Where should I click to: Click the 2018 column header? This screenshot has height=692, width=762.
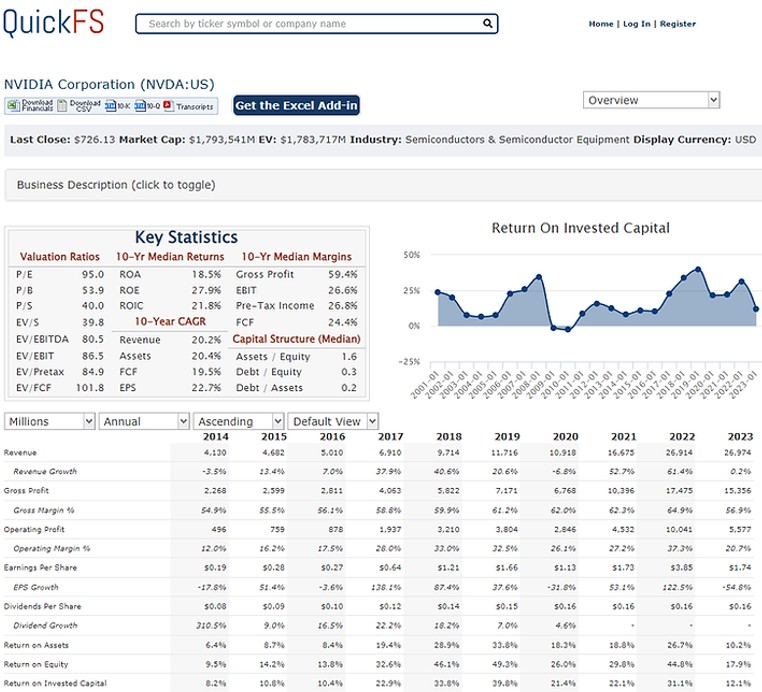[x=449, y=436]
